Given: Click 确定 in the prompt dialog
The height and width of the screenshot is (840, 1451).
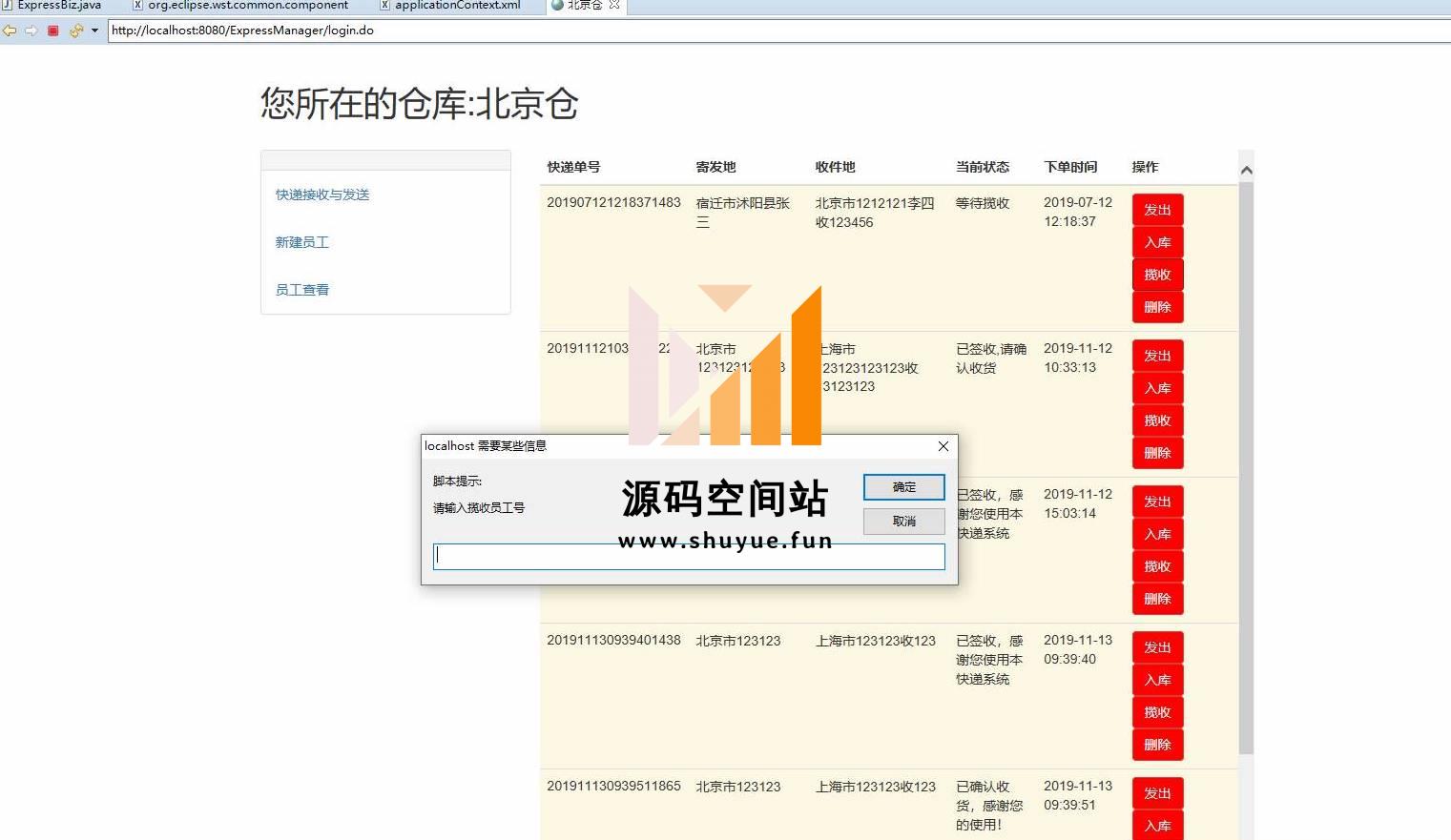Looking at the screenshot, I should 904,487.
